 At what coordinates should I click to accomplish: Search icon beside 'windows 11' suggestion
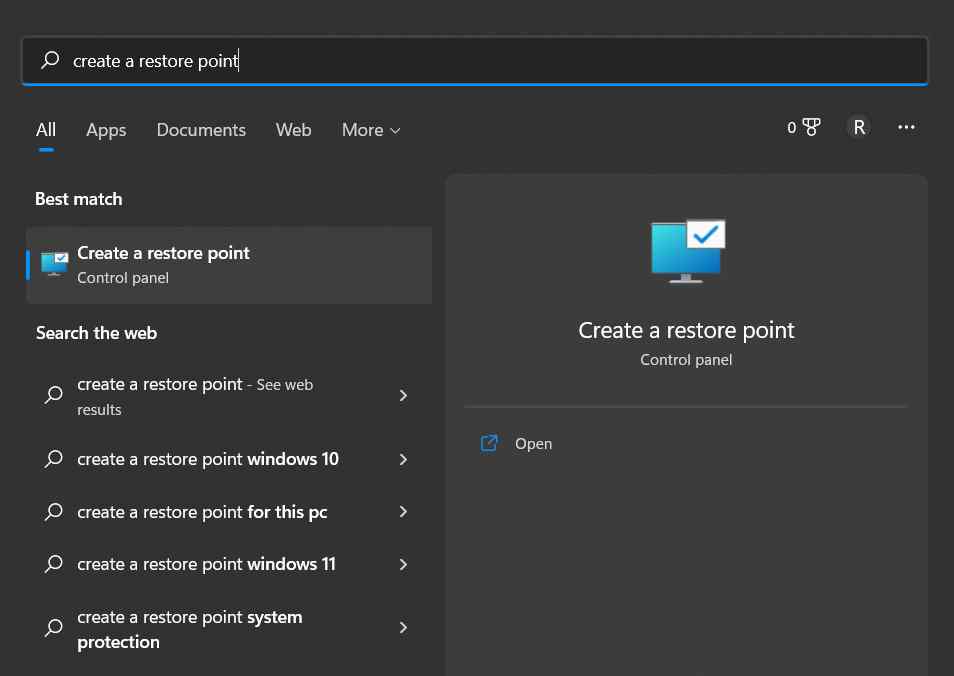tap(54, 564)
